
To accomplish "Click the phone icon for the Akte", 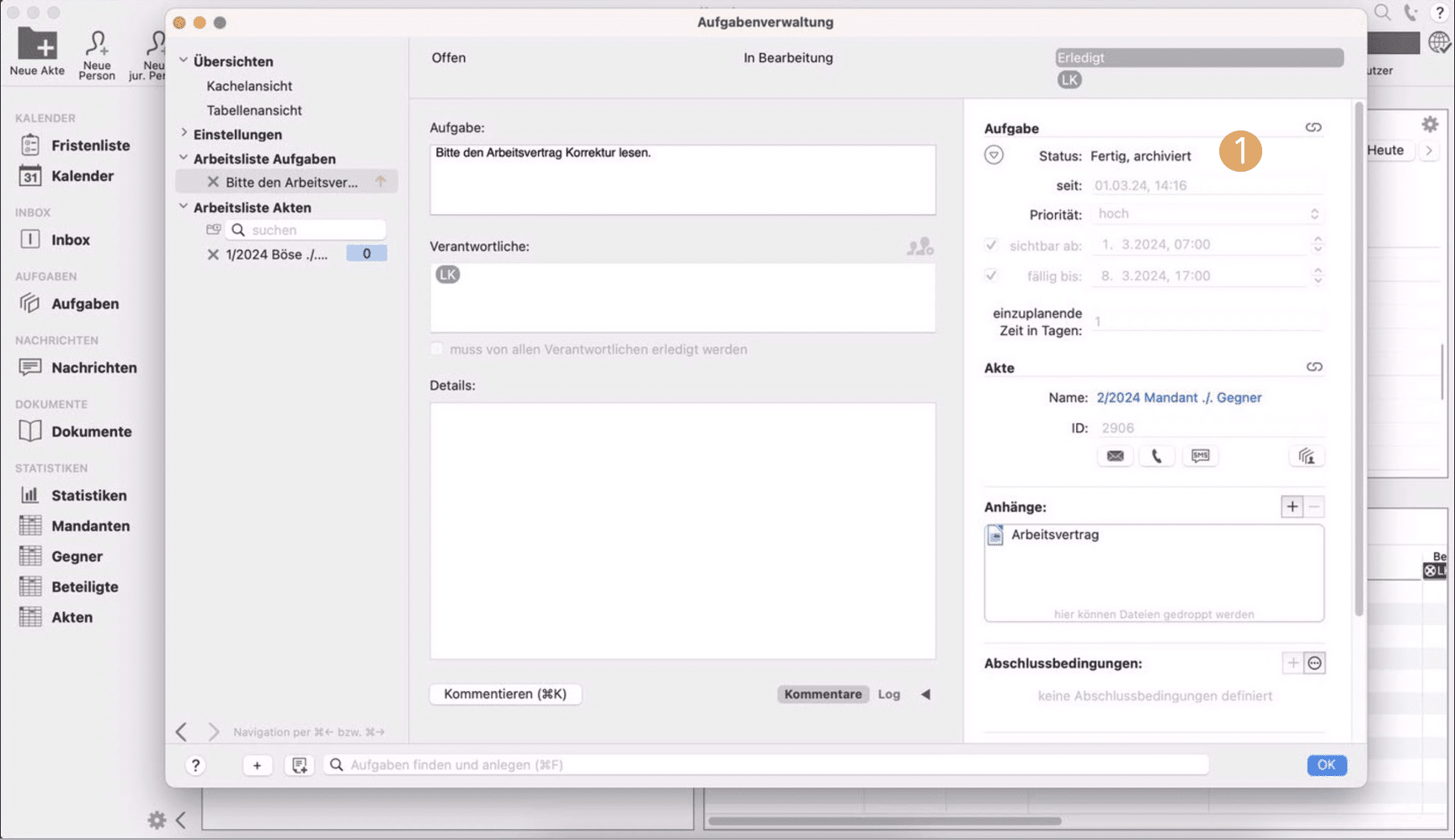I will pos(1157,455).
